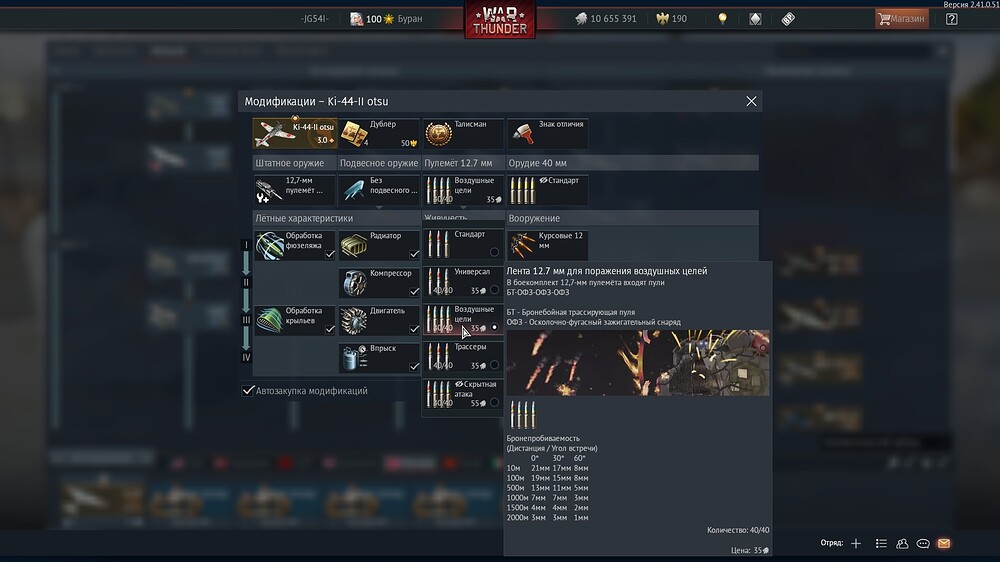The height and width of the screenshot is (562, 1000).
Task: Open the contacts icon in bottom bar
Action: pyautogui.click(x=902, y=544)
